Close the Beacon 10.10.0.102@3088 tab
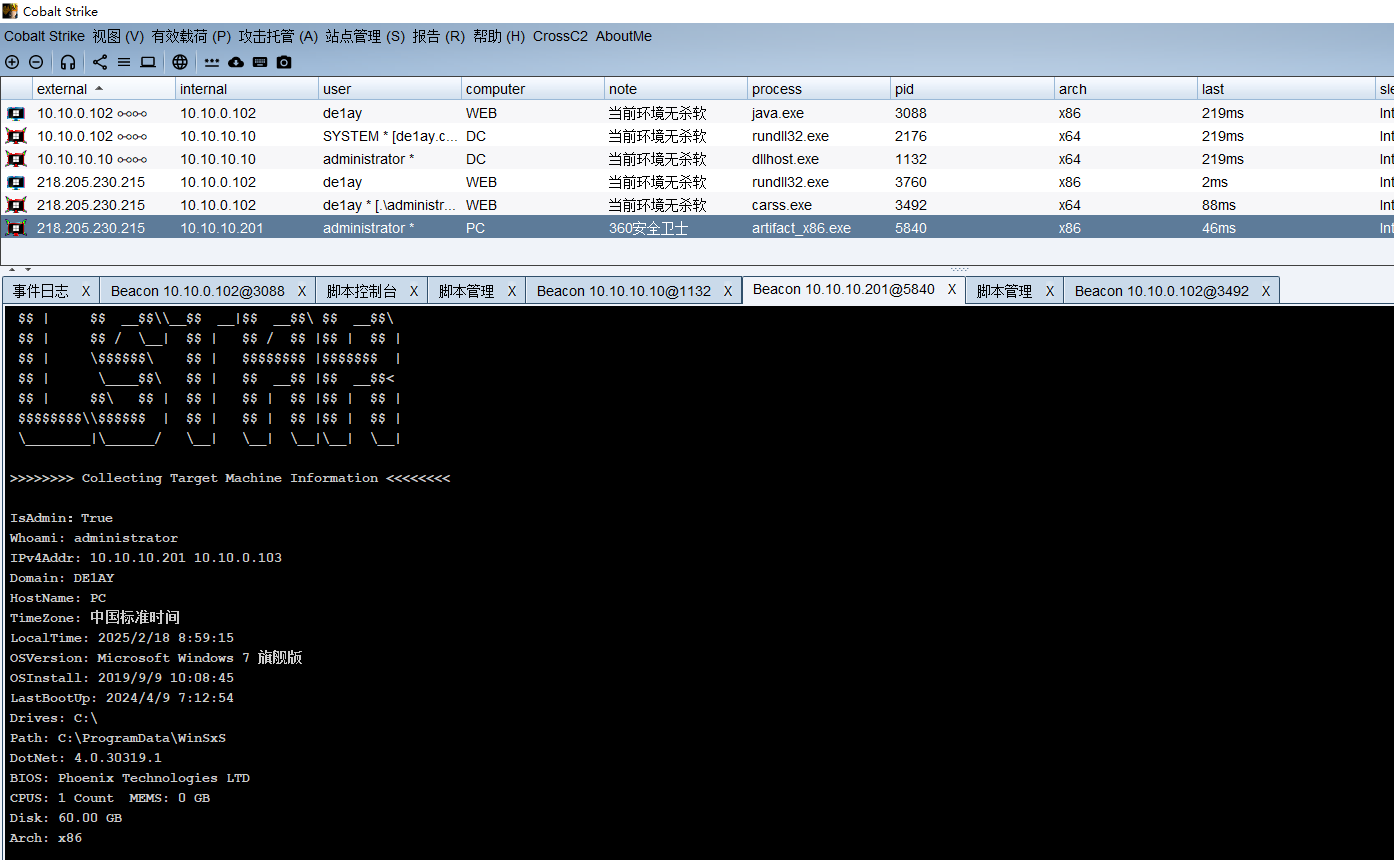The image size is (1394, 860). coord(302,291)
